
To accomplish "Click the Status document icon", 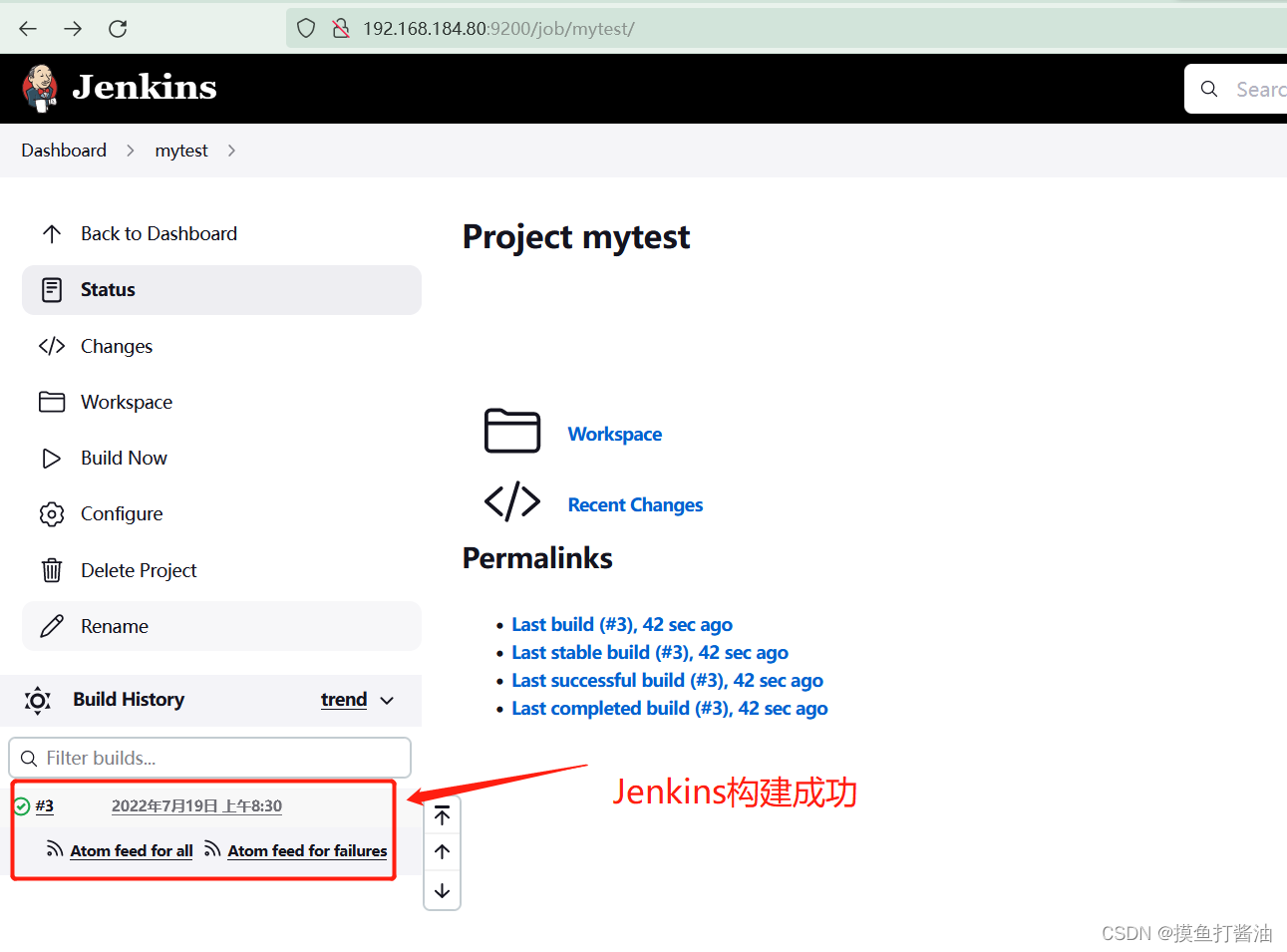I will click(52, 290).
